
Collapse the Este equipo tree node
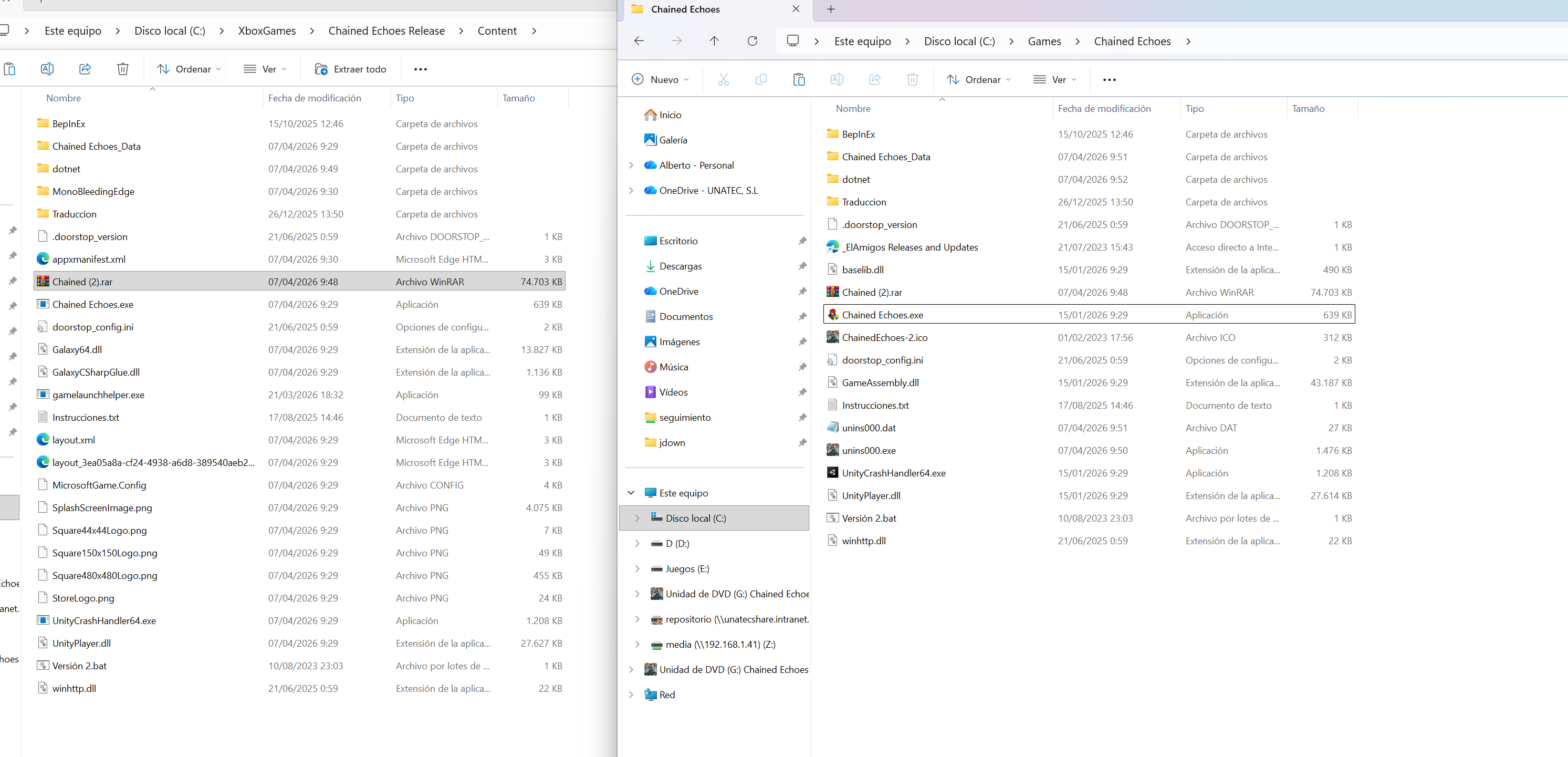(631, 493)
